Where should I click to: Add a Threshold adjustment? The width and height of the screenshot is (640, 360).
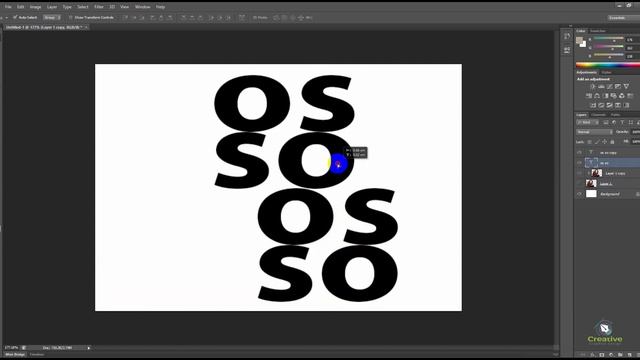click(x=609, y=105)
